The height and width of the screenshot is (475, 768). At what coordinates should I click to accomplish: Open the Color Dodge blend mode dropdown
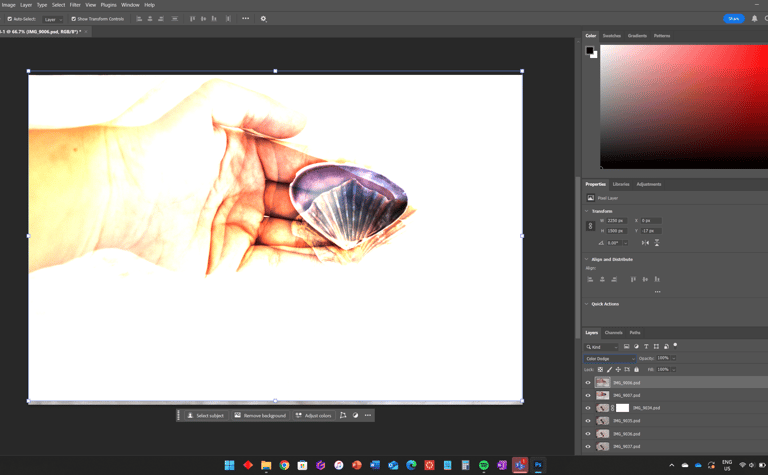tap(610, 358)
